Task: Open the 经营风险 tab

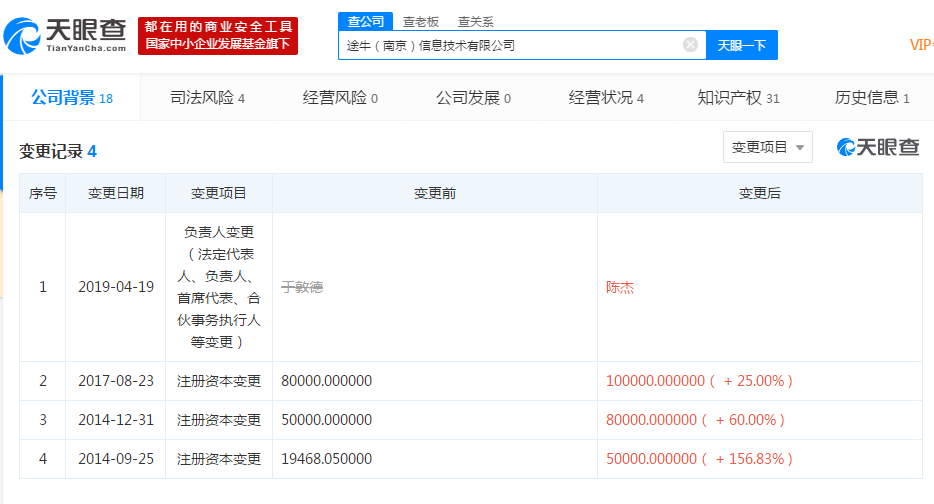Action: pos(340,98)
